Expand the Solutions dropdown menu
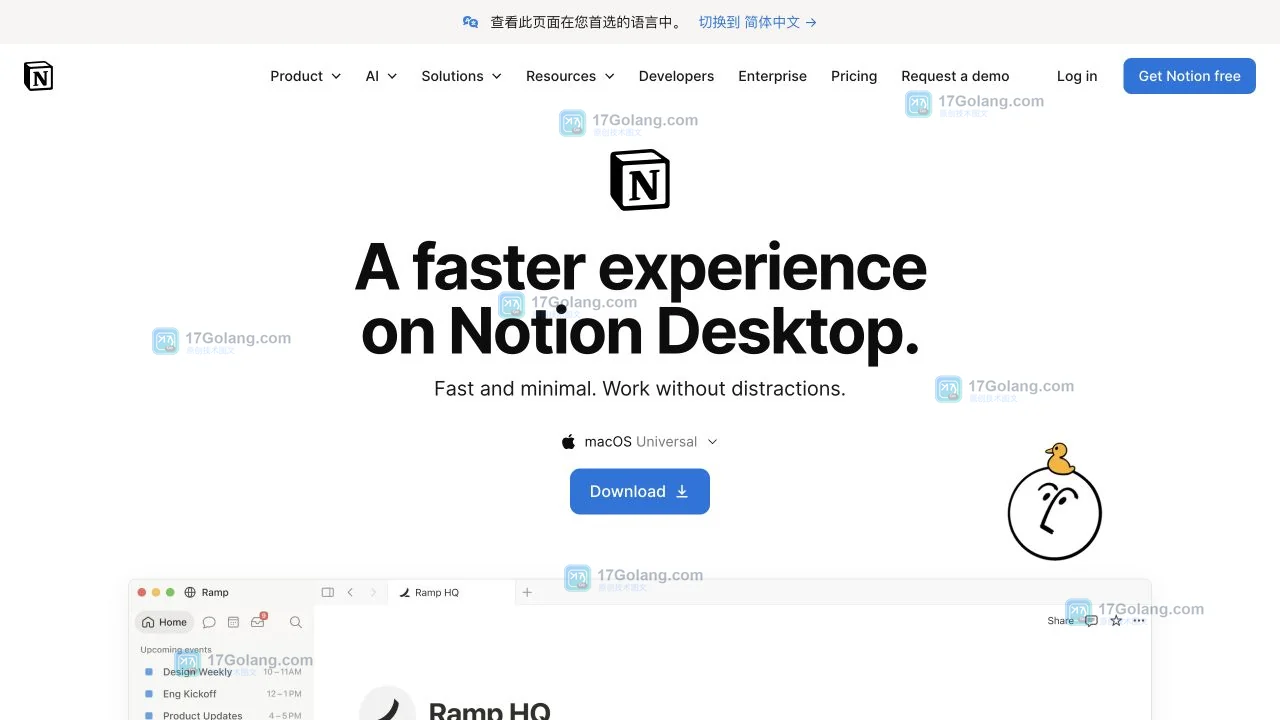The height and width of the screenshot is (720, 1280). (461, 76)
